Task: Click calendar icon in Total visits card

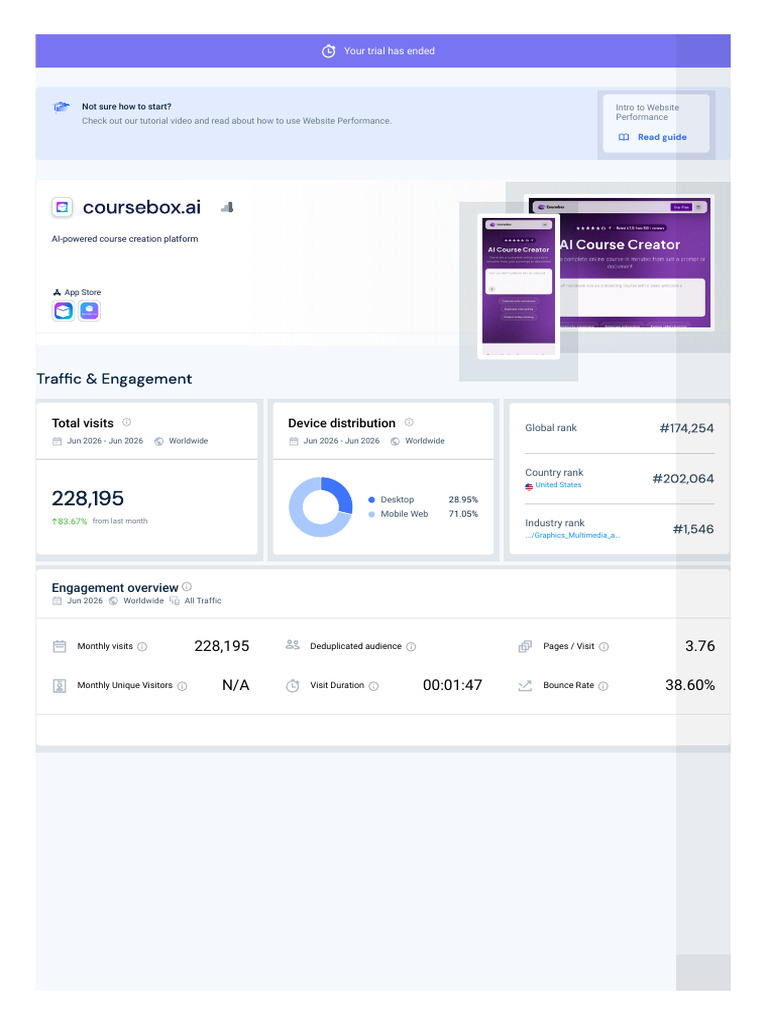Action: point(57,441)
